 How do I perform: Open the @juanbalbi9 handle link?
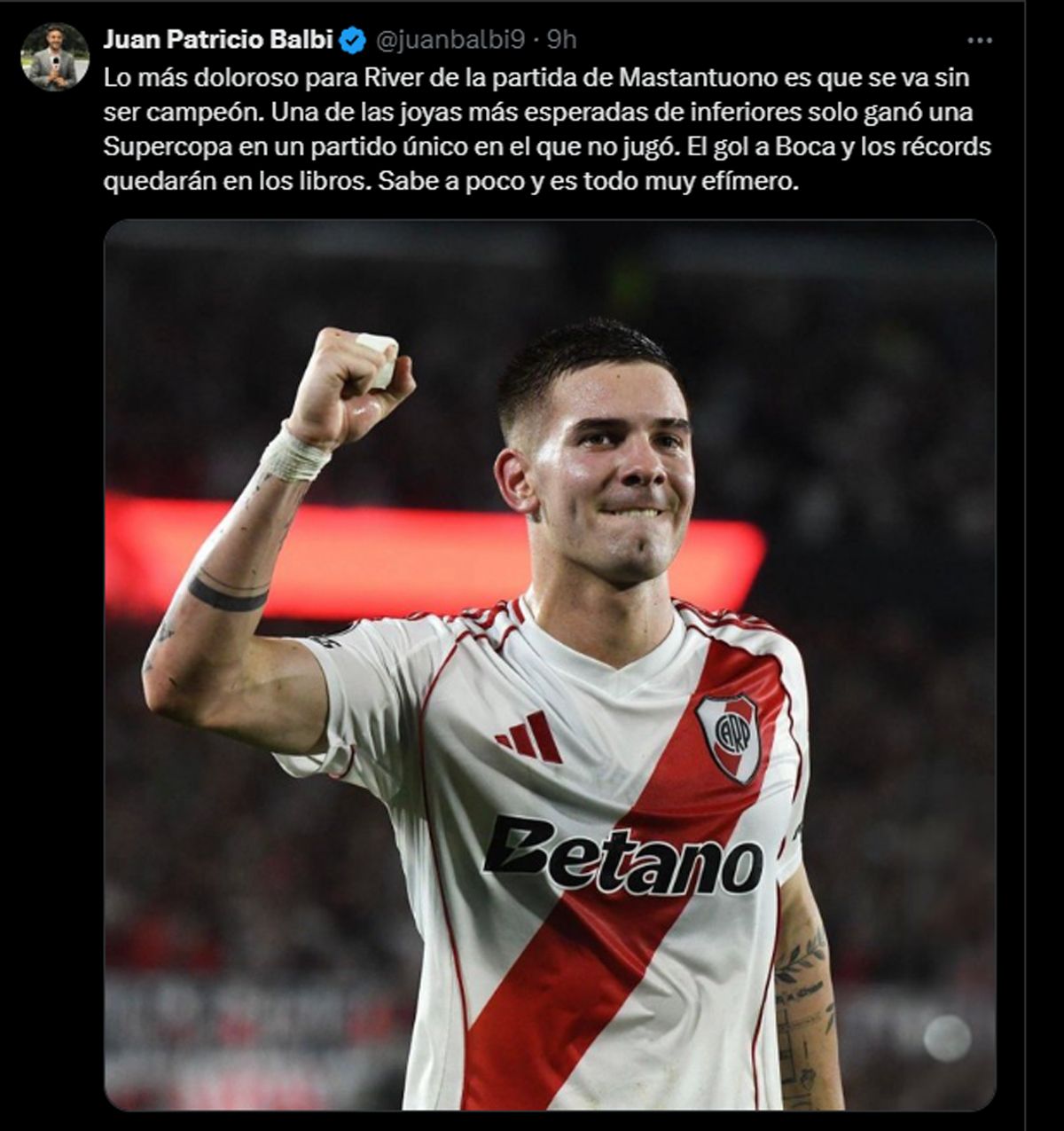pyautogui.click(x=452, y=41)
